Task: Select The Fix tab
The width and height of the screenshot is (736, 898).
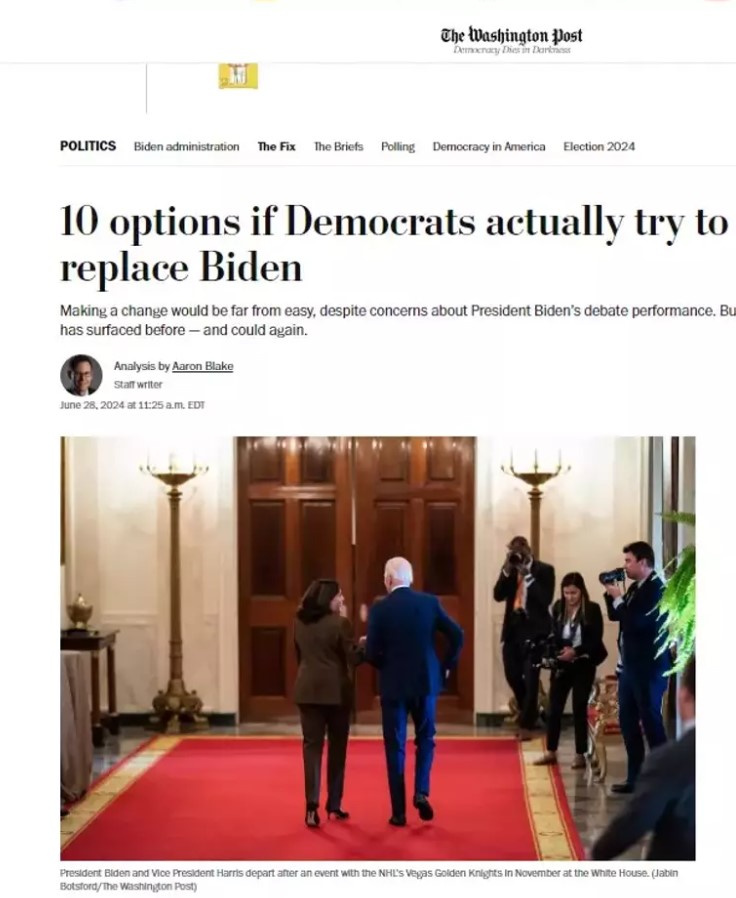Action: tap(276, 147)
